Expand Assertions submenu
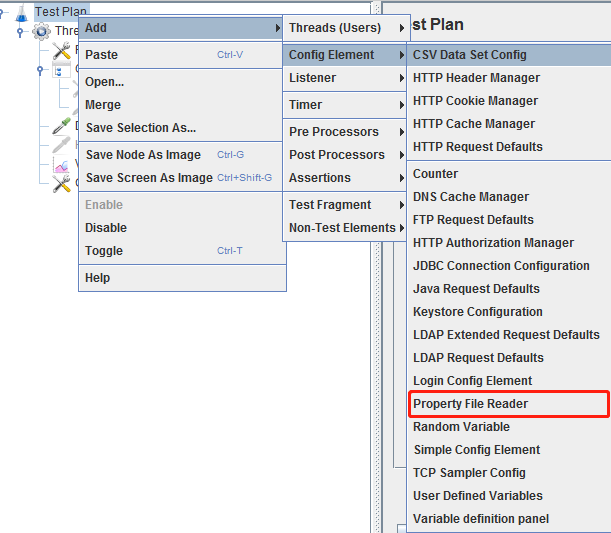The width and height of the screenshot is (611, 533). (x=344, y=178)
